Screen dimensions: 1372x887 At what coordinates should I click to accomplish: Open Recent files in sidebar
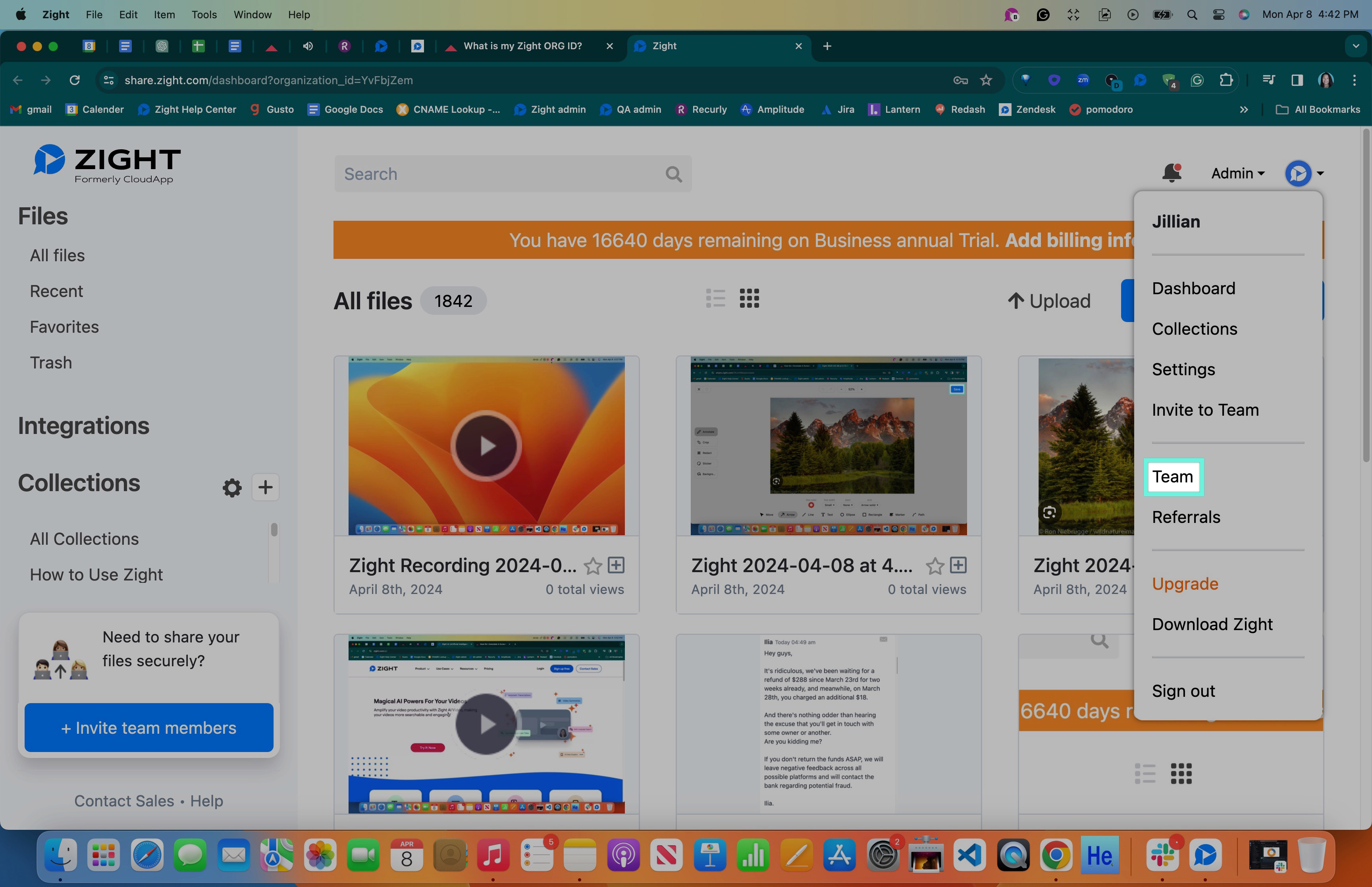click(56, 291)
